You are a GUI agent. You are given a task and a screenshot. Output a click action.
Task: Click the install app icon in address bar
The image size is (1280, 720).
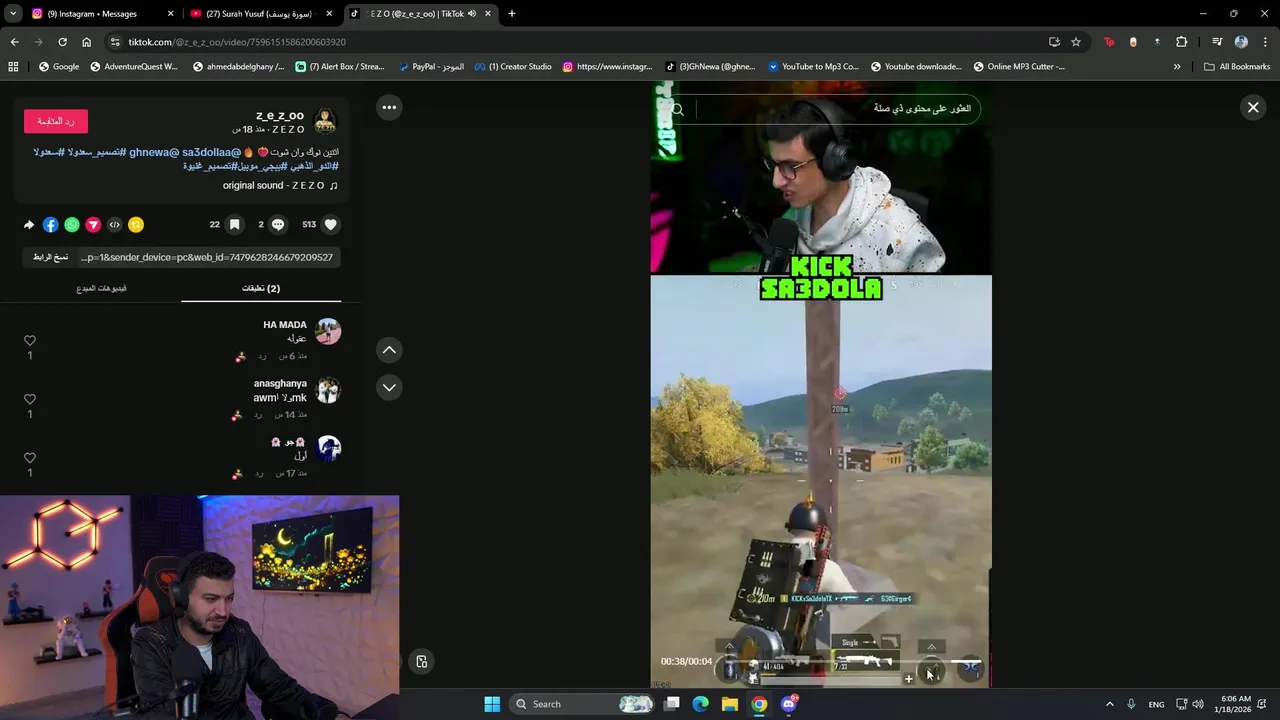click(1054, 42)
